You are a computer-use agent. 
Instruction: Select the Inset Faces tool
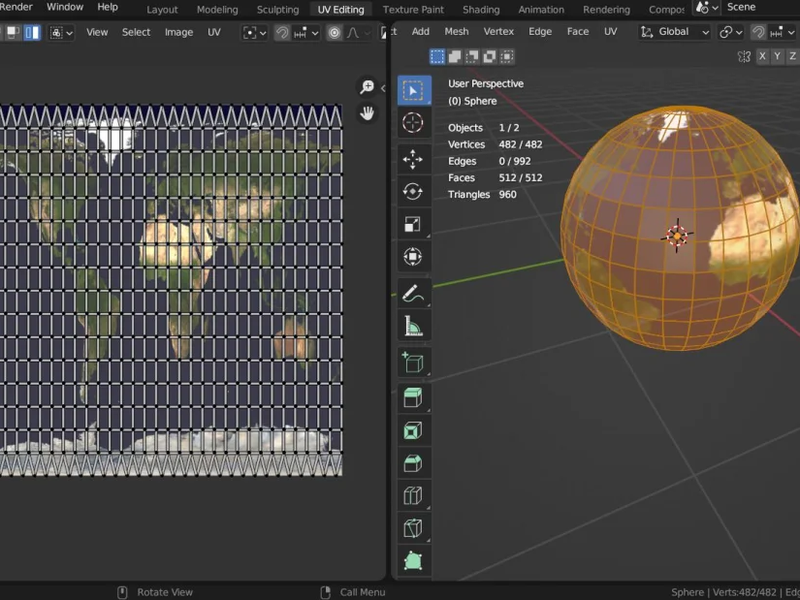(413, 430)
